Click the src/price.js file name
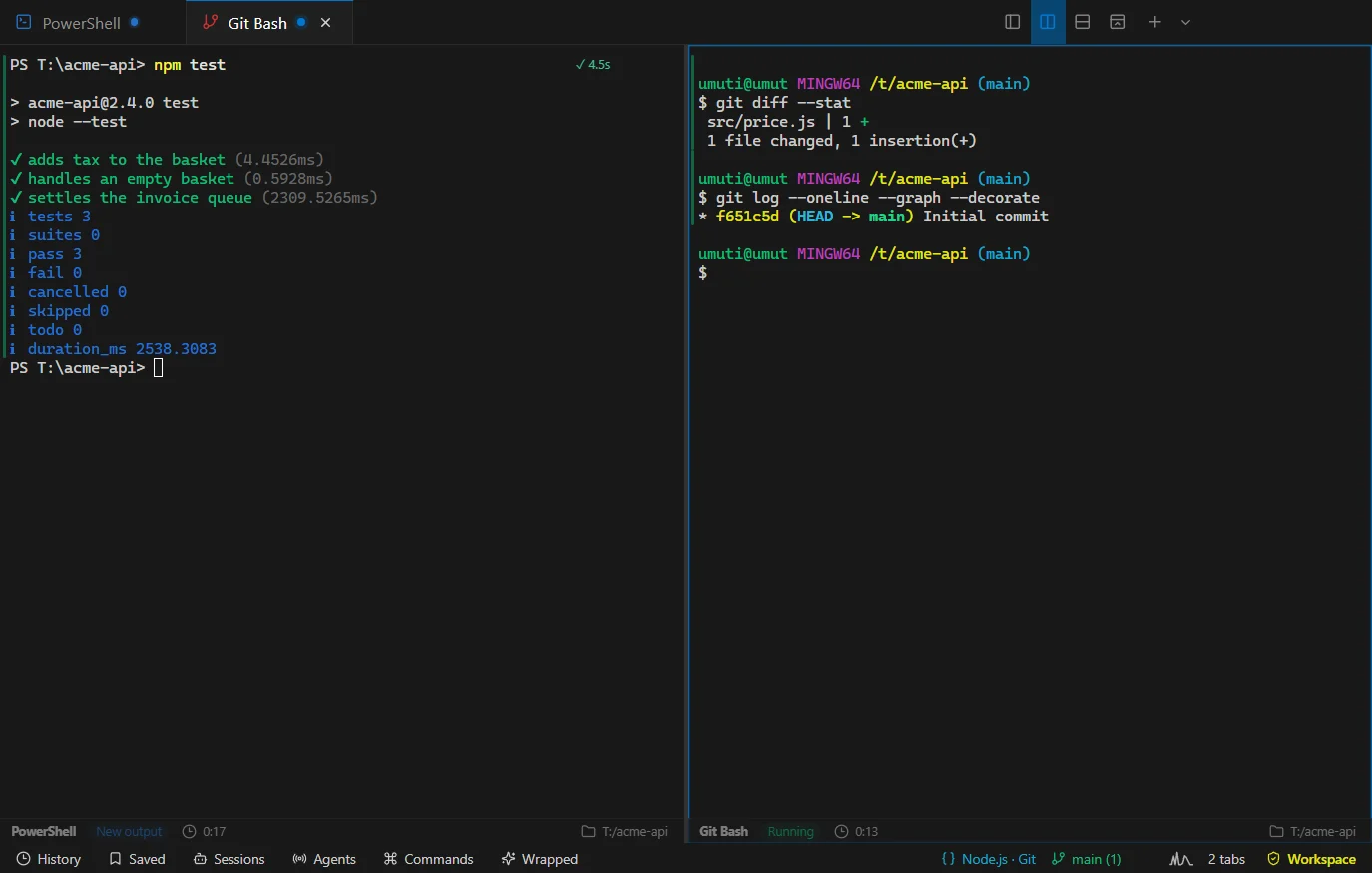Viewport: 1372px width, 873px height. (x=761, y=122)
